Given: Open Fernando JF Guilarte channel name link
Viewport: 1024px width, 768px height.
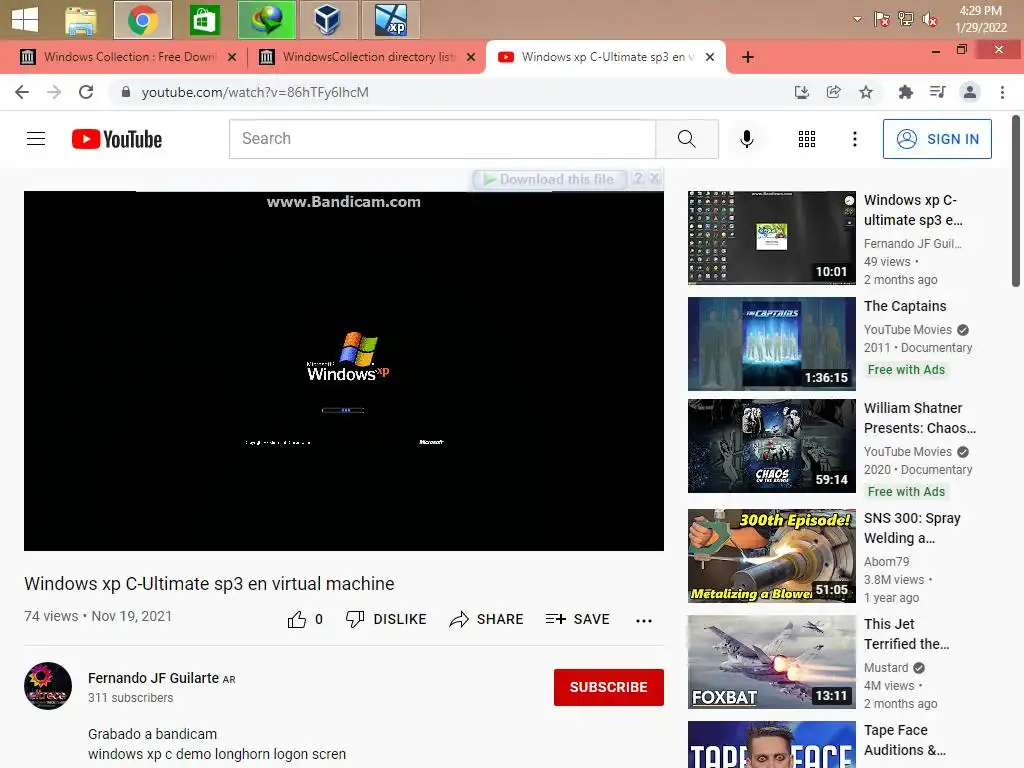Looking at the screenshot, I should coord(153,678).
